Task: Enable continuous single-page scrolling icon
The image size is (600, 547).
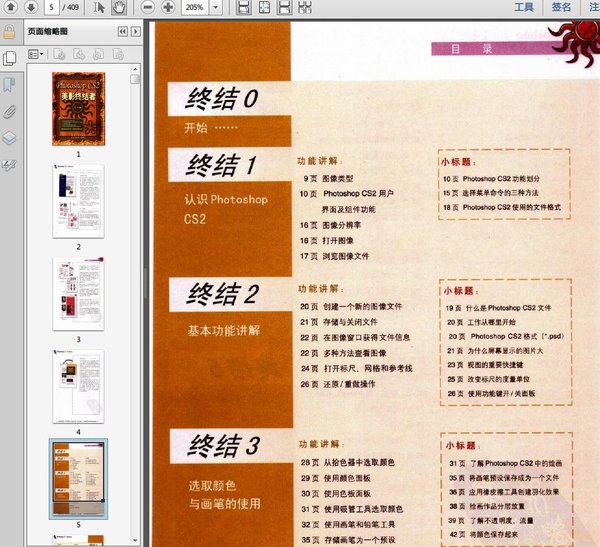Action: pyautogui.click(x=284, y=7)
